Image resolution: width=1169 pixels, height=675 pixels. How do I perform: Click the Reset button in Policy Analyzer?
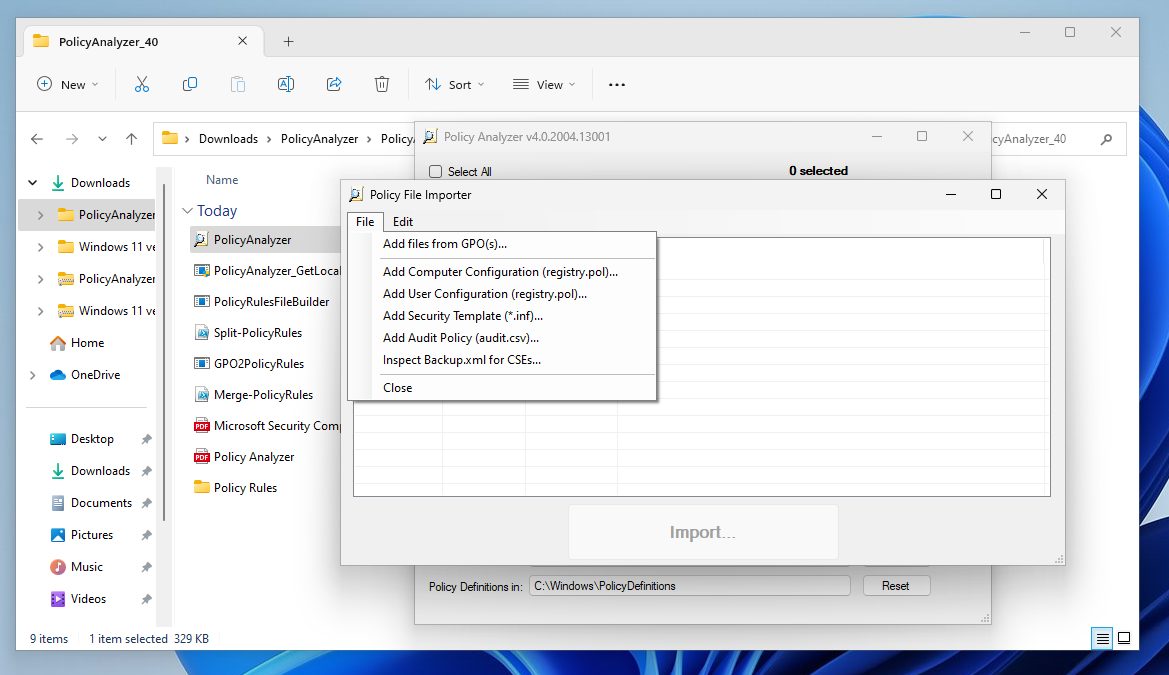coord(896,586)
